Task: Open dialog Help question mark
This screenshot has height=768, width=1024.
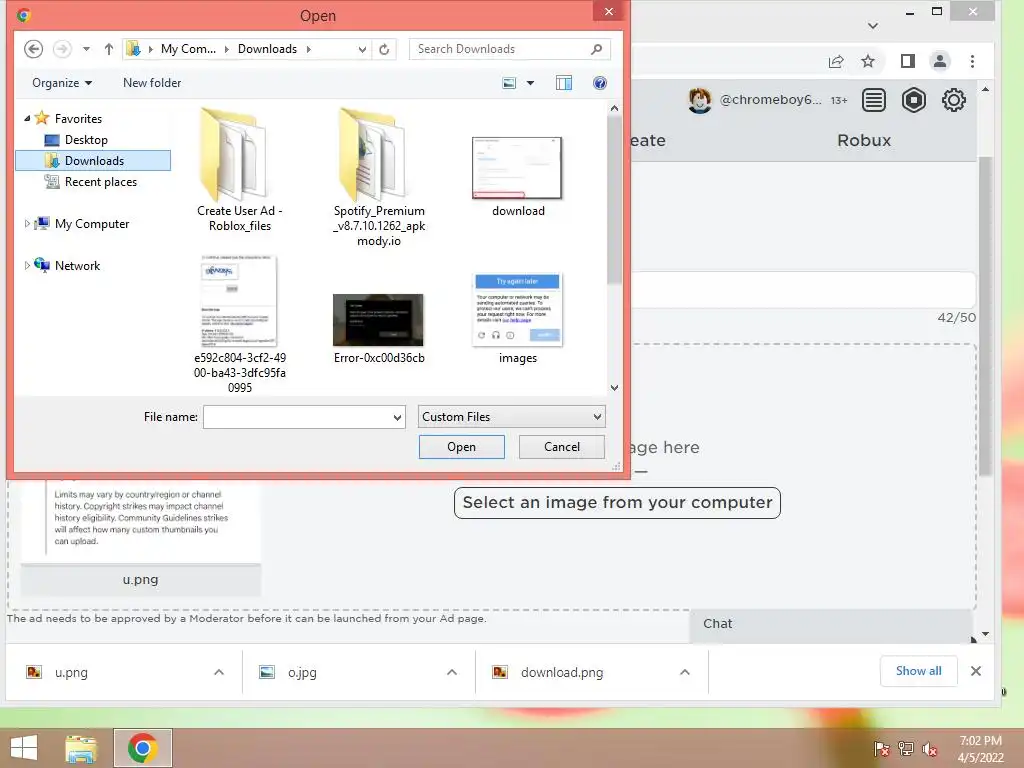Action: point(600,83)
